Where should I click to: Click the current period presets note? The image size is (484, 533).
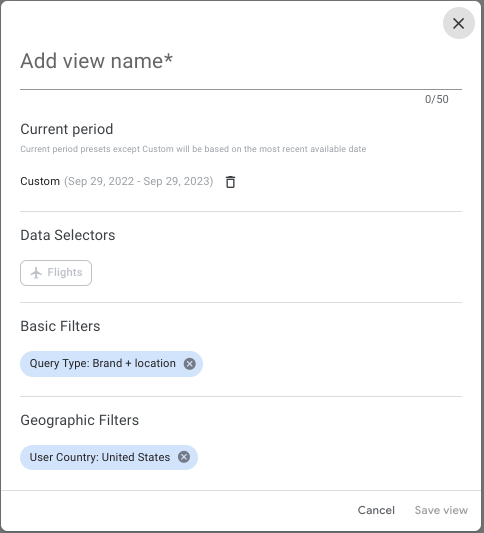(x=193, y=149)
